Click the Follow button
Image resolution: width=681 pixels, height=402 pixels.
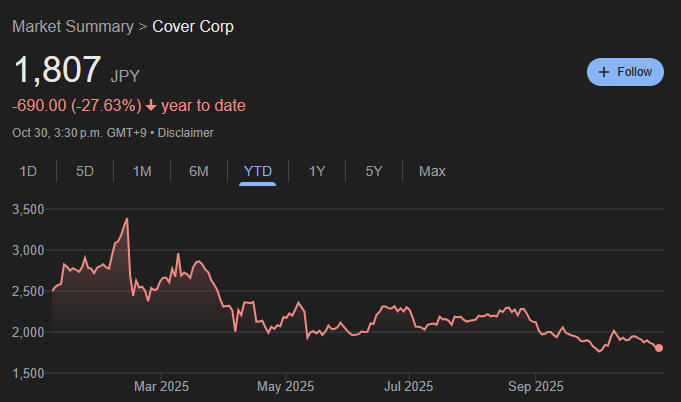pos(625,72)
